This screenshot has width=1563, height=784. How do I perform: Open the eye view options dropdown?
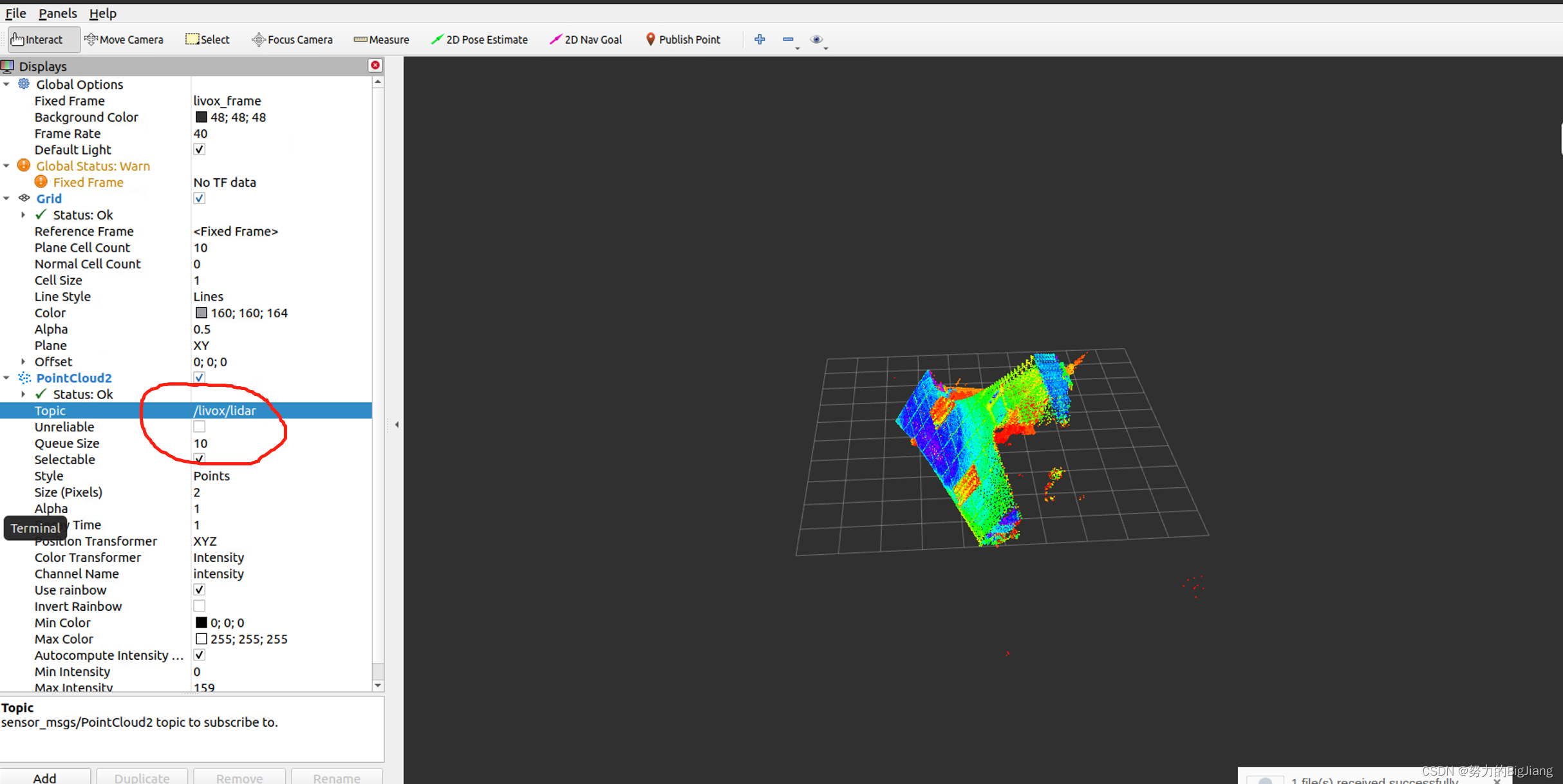818,40
